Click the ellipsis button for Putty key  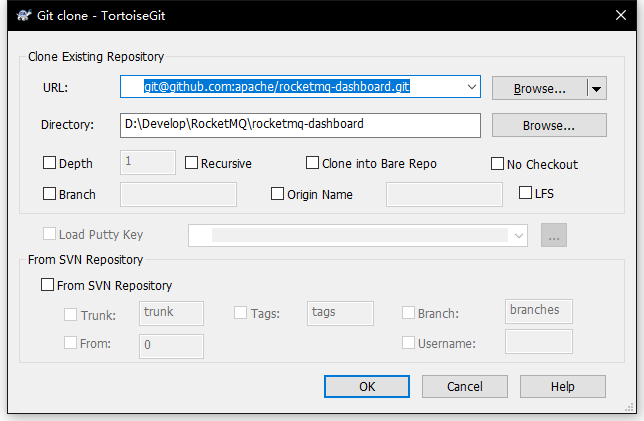coord(554,235)
